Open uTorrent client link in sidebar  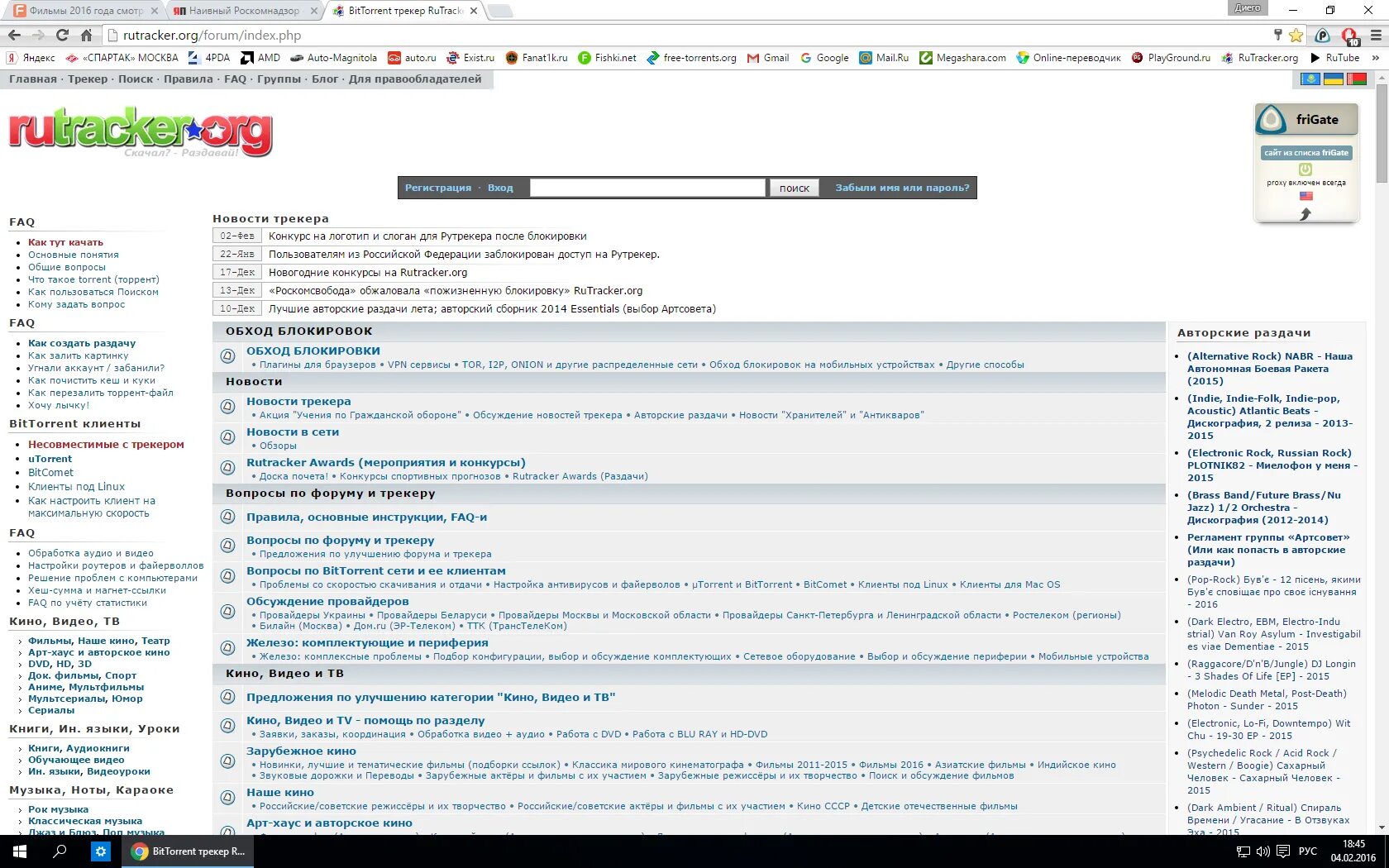click(x=50, y=459)
